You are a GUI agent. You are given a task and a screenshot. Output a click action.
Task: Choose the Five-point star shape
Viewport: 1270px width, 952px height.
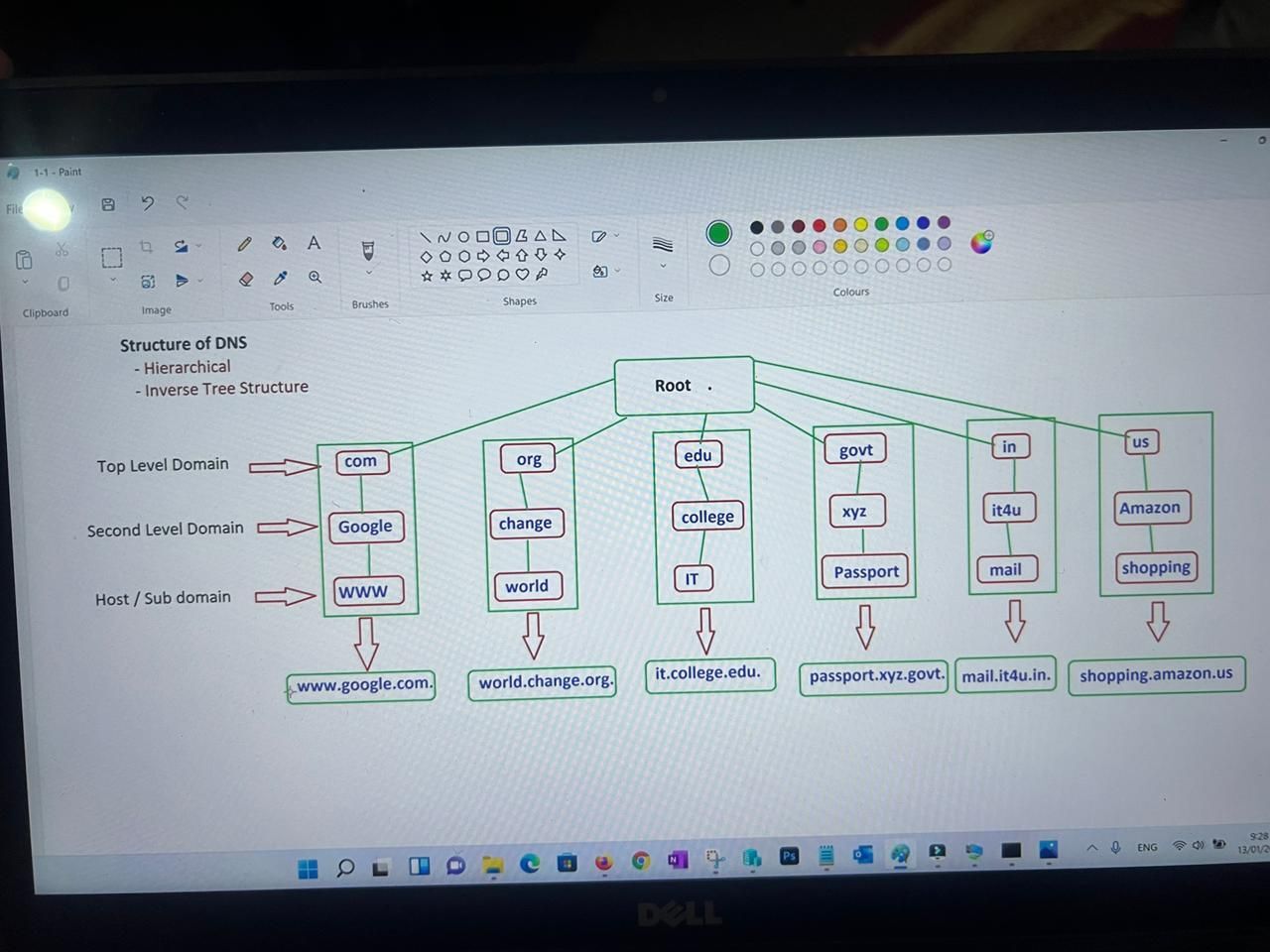427,276
